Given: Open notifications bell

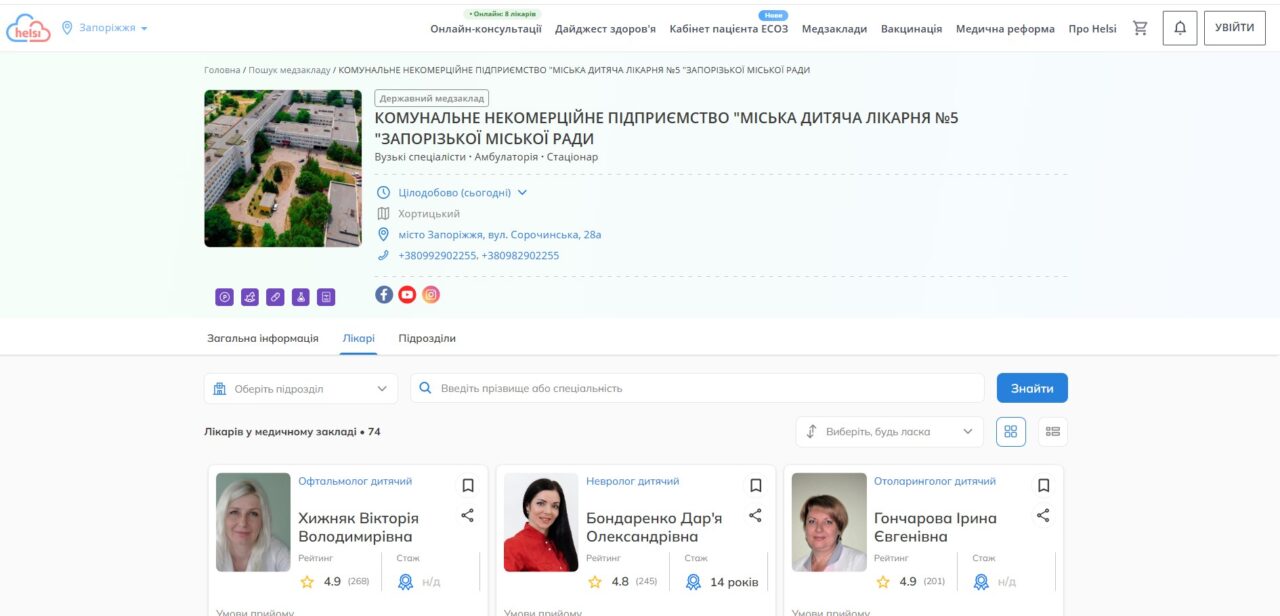Looking at the screenshot, I should 1180,28.
